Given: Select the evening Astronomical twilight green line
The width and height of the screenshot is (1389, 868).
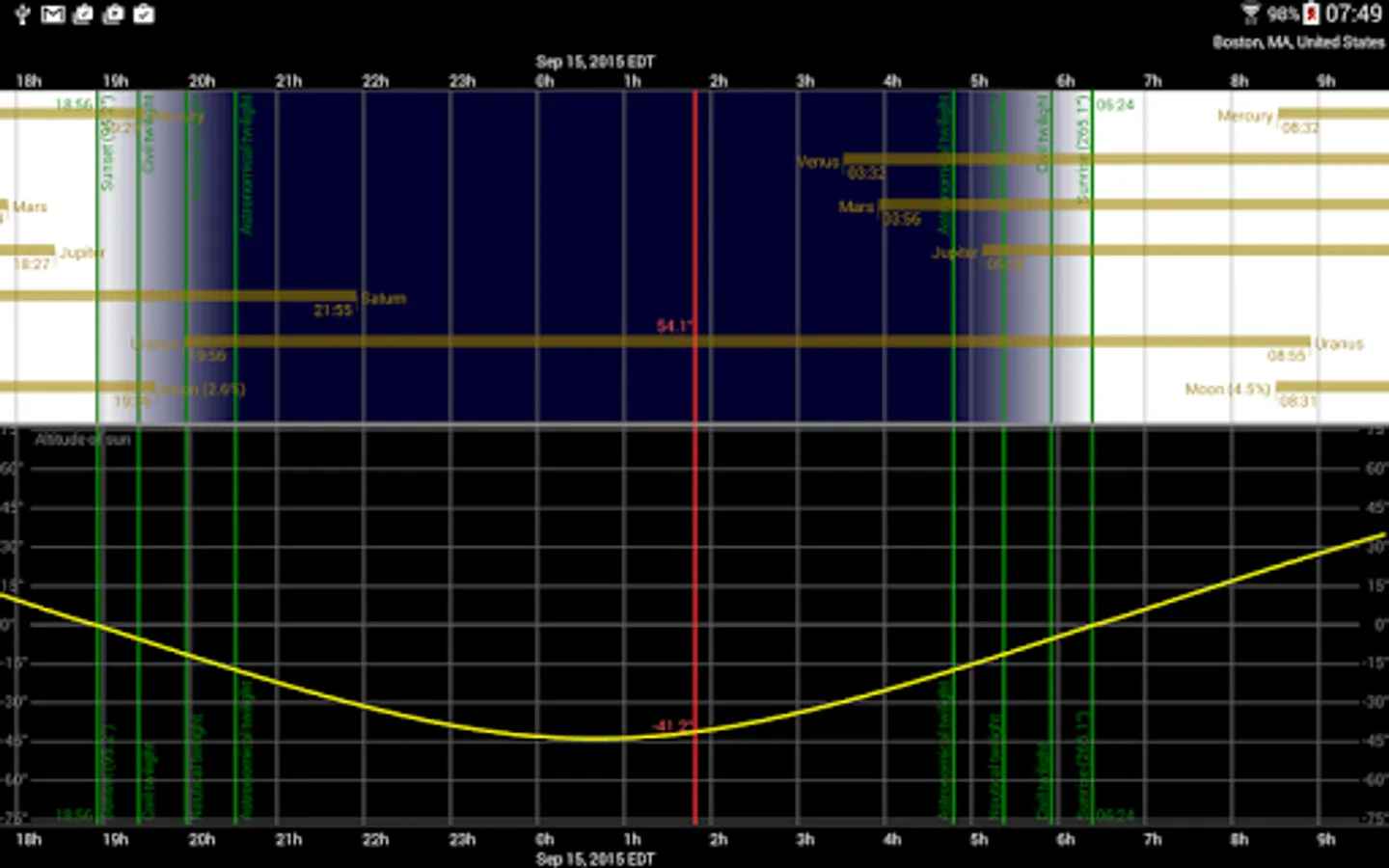Looking at the screenshot, I should (x=235, y=458).
